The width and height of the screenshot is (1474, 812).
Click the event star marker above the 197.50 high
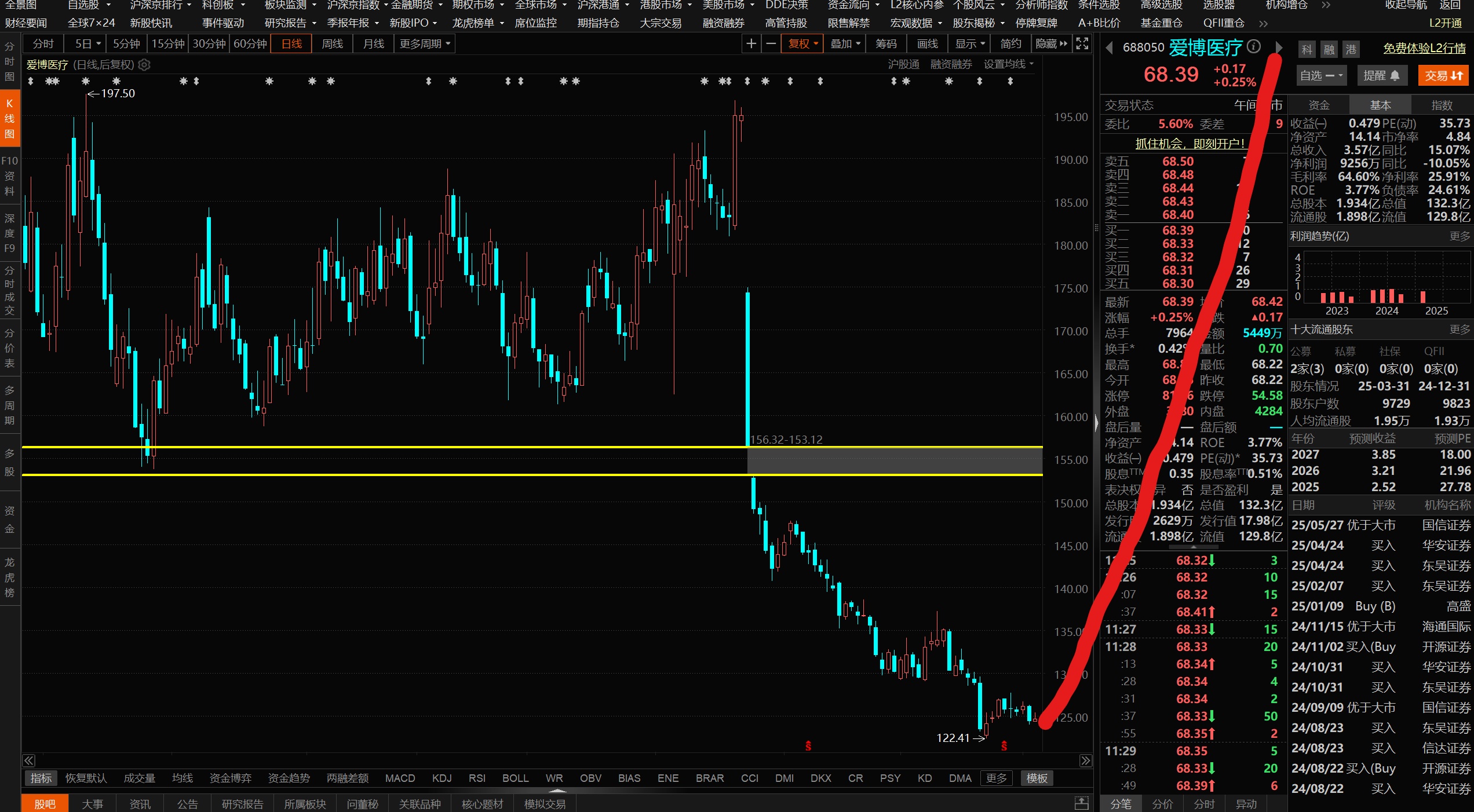click(x=86, y=81)
